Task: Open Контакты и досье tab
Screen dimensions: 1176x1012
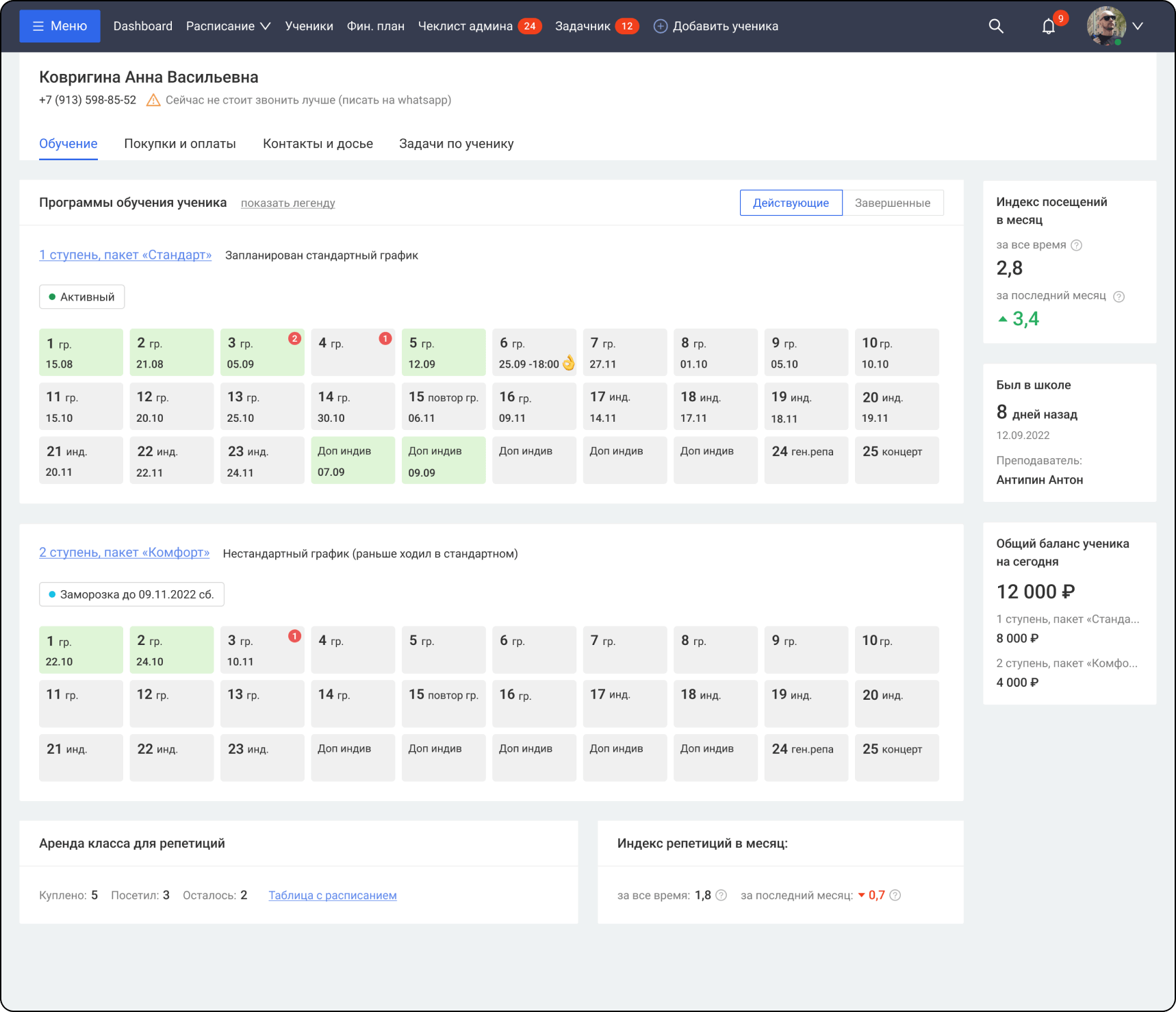Action: click(x=318, y=144)
